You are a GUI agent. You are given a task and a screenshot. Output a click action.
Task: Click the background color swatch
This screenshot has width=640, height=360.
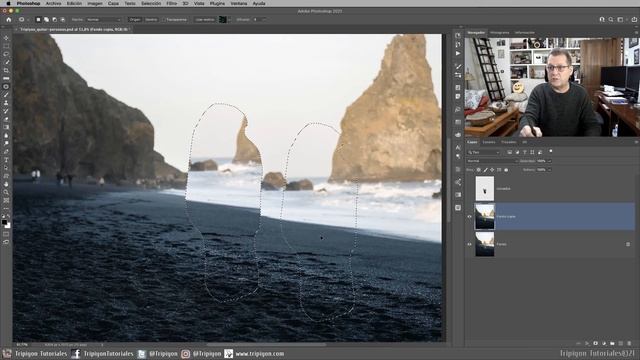[8, 226]
